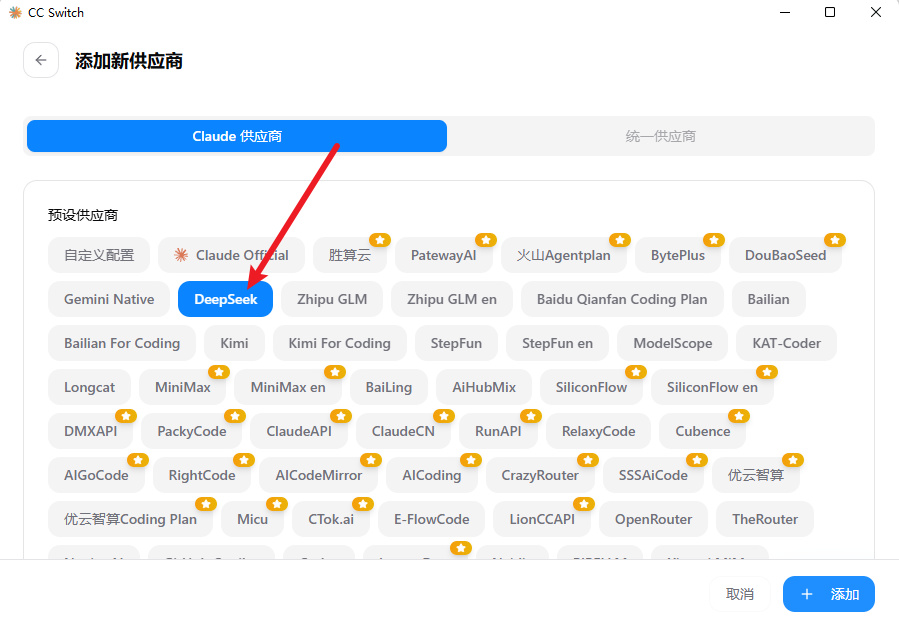Select the Claude Official preset
This screenshot has width=899, height=621.
pyautogui.click(x=232, y=255)
